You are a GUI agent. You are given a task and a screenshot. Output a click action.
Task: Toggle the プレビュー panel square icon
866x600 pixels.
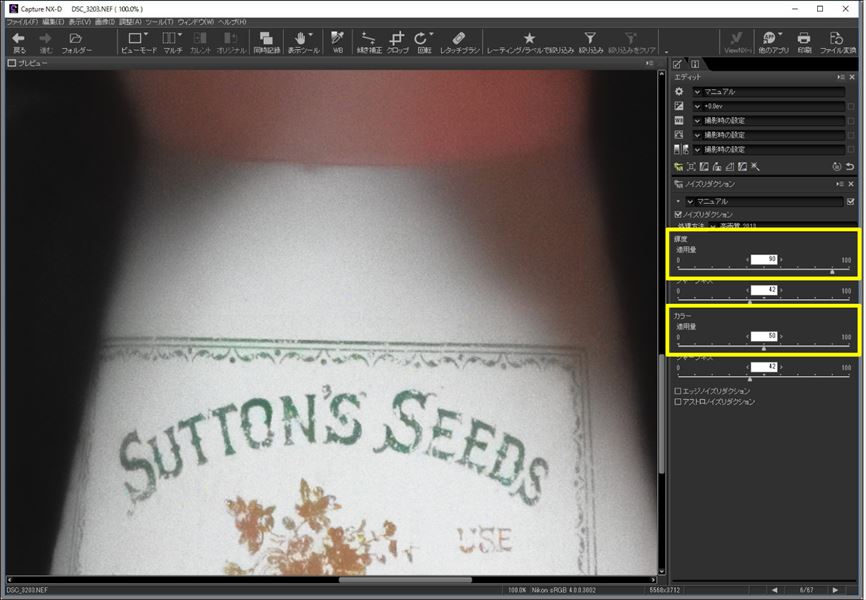[12, 64]
